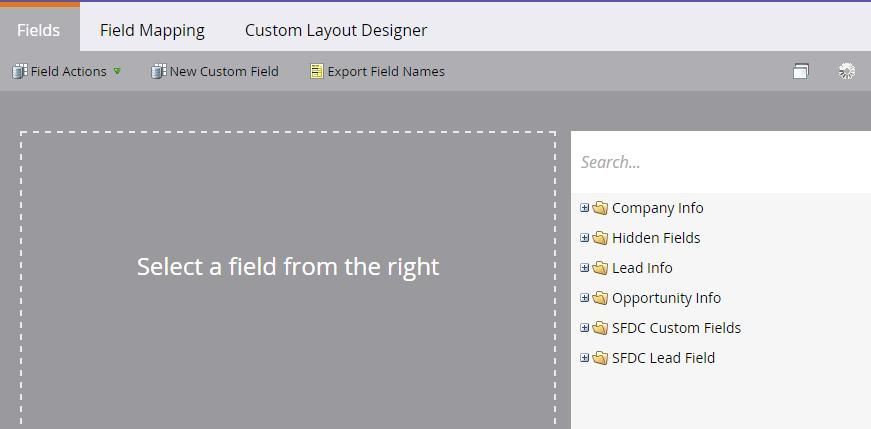Click the Hidden Fields folder icon

point(600,238)
